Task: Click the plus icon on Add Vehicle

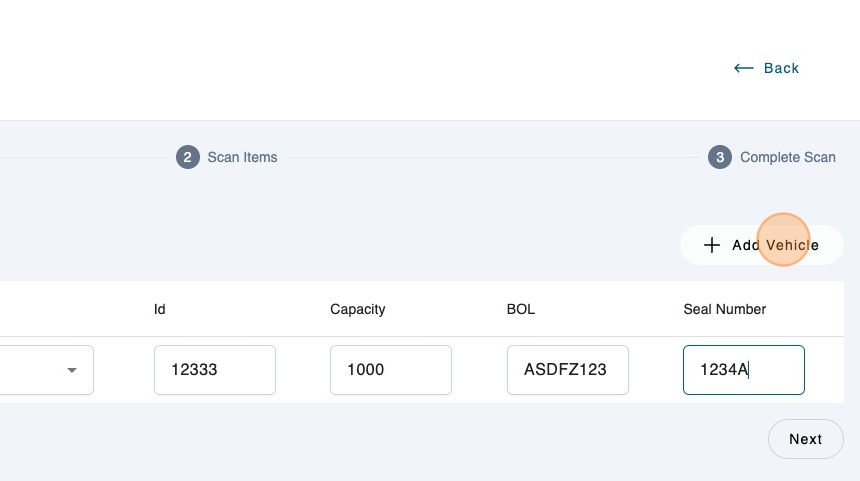Action: click(712, 245)
